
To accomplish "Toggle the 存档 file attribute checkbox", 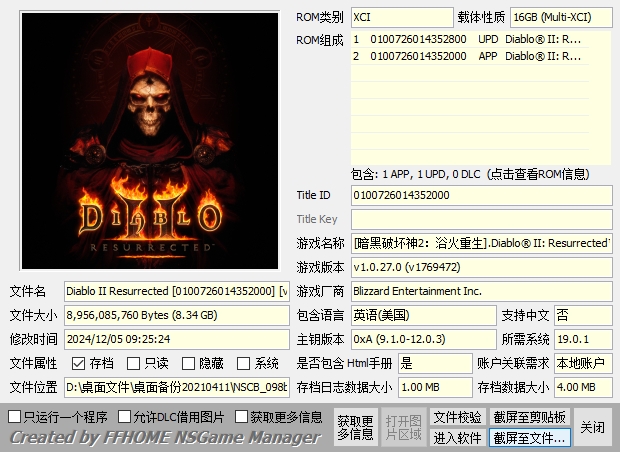I will (x=79, y=363).
